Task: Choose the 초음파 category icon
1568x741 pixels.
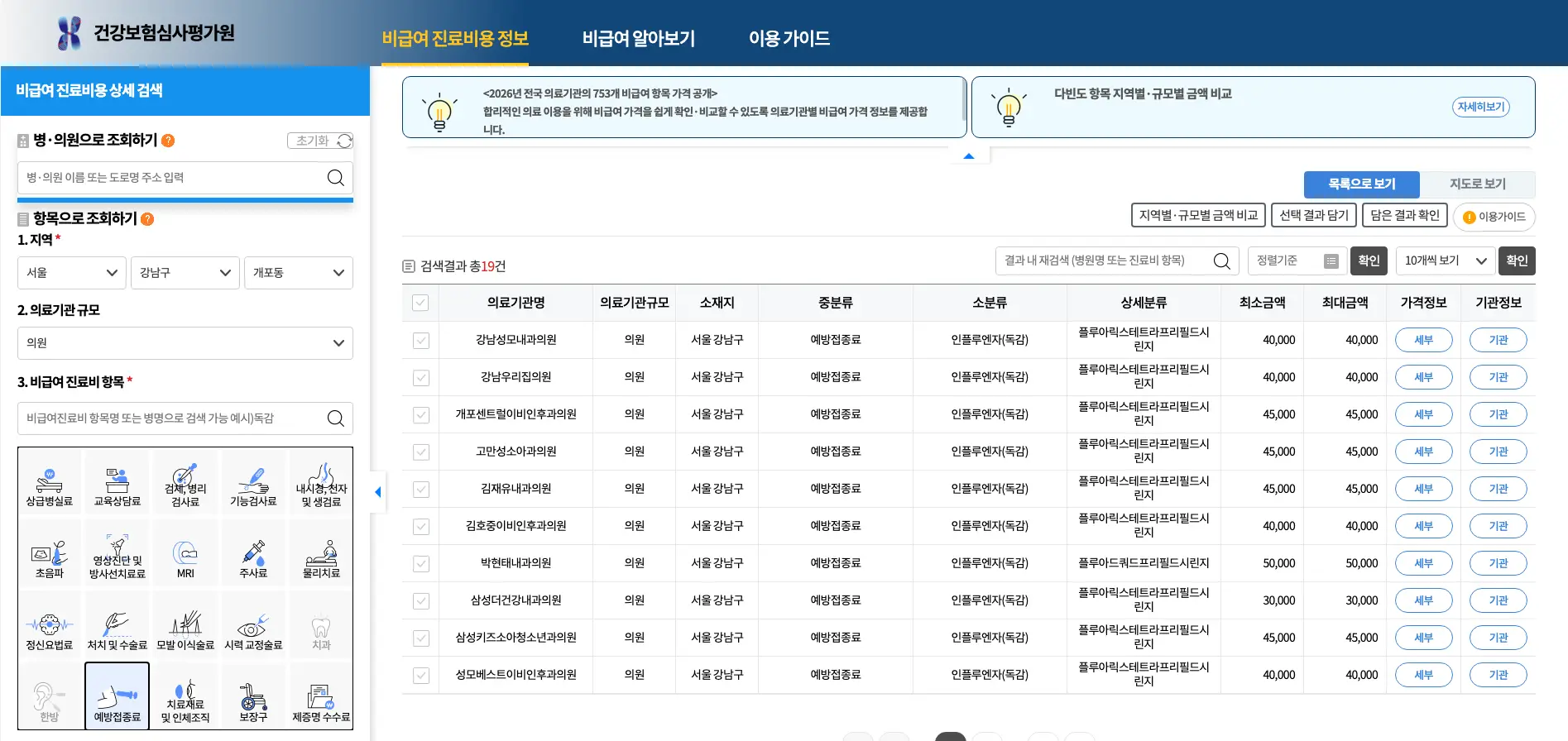Action: click(50, 553)
